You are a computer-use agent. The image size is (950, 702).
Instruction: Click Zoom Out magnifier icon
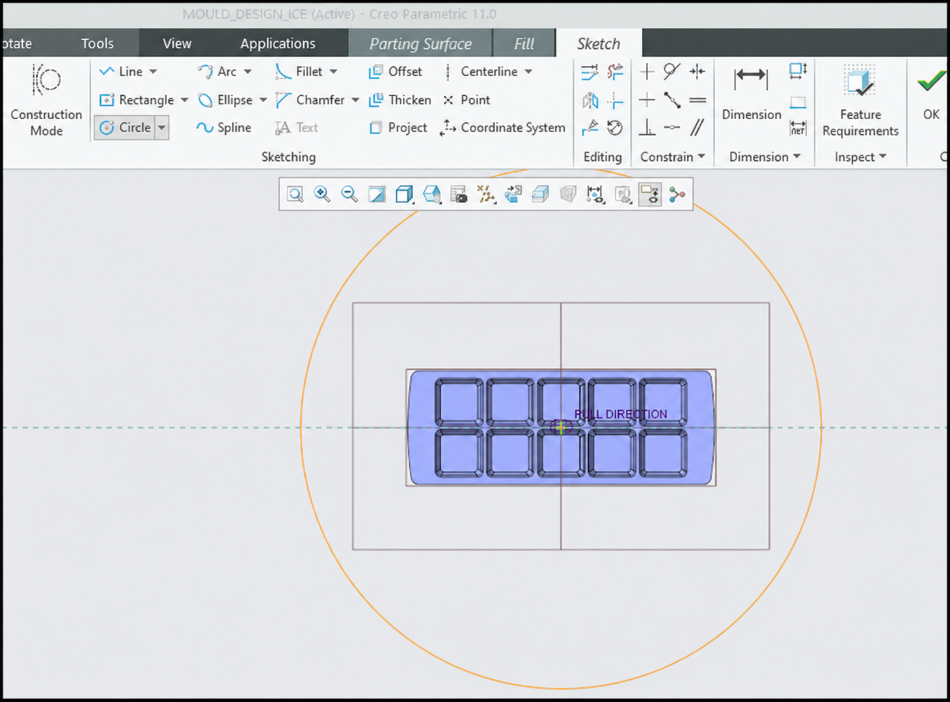coord(350,194)
